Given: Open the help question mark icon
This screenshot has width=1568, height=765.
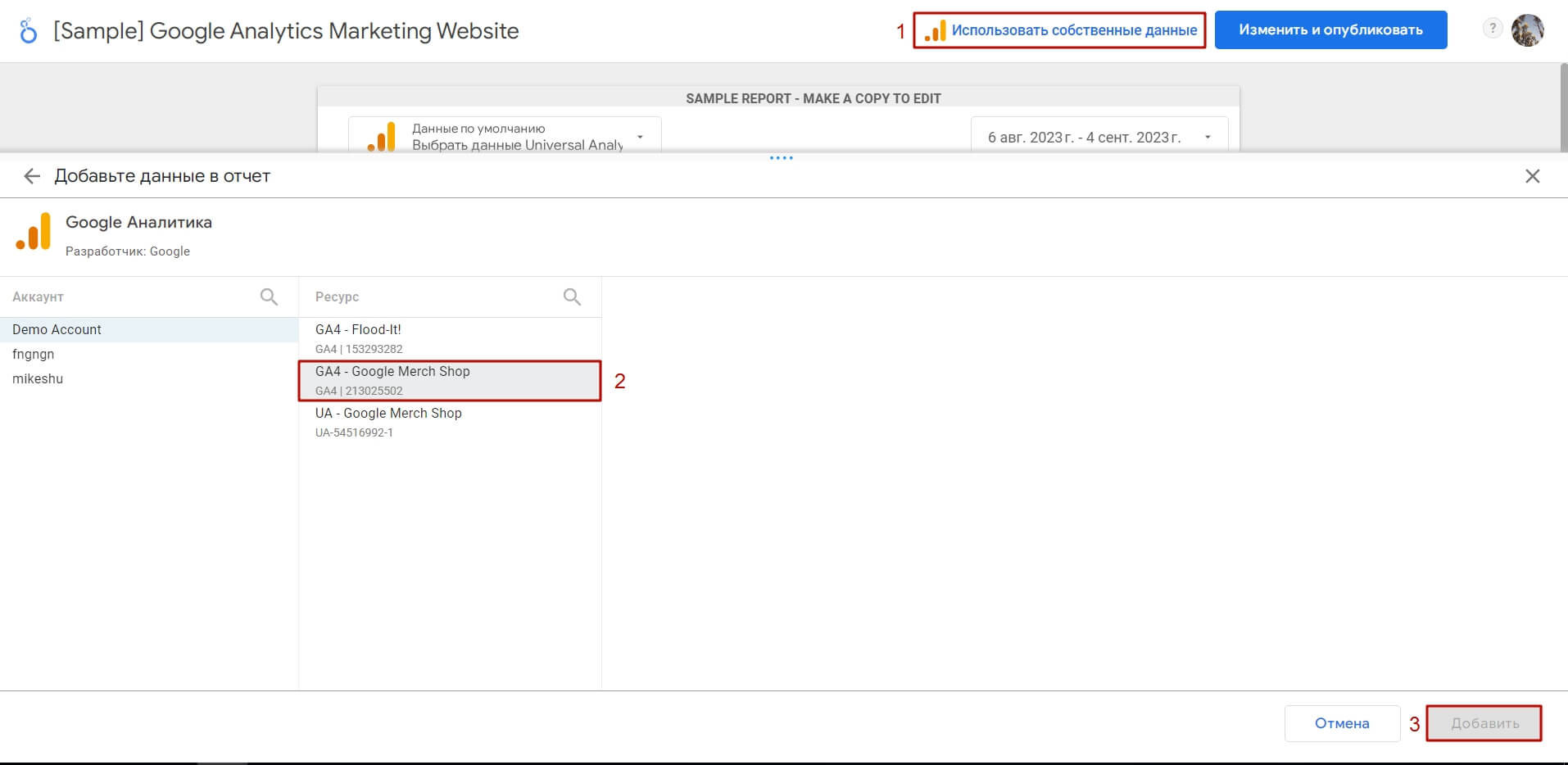Looking at the screenshot, I should [1493, 29].
